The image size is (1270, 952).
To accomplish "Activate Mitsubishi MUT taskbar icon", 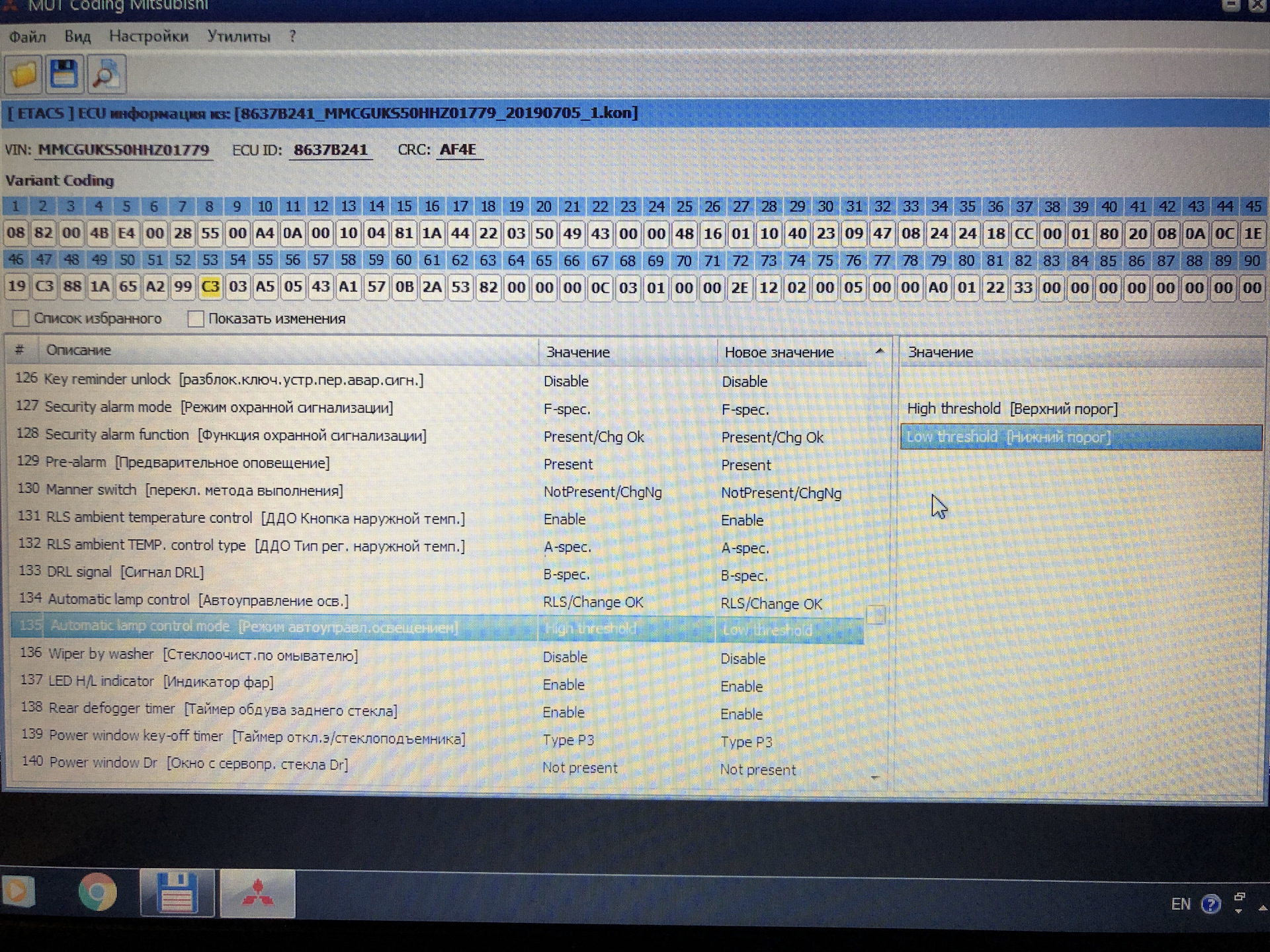I will tap(257, 893).
